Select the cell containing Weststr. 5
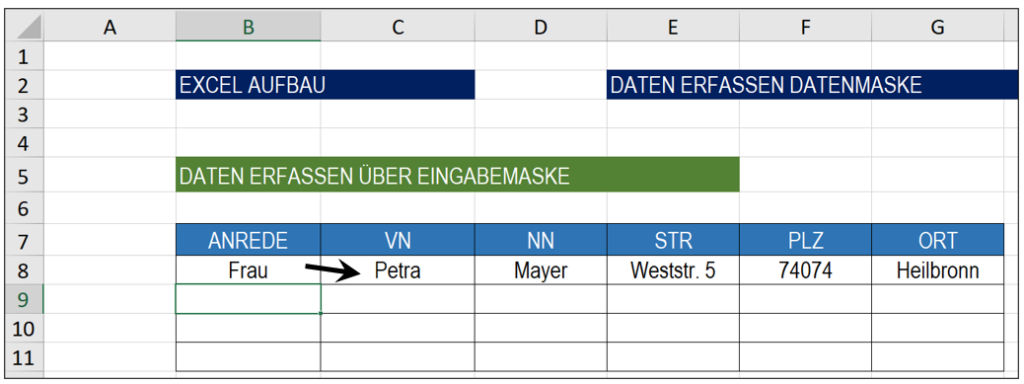 tap(673, 270)
